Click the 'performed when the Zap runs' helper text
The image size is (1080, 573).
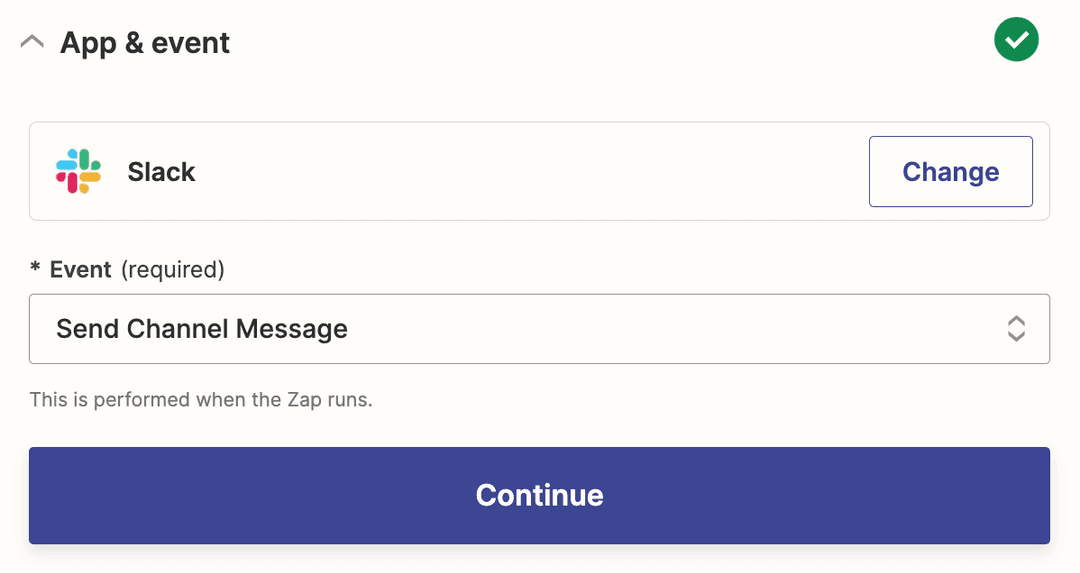point(201,400)
